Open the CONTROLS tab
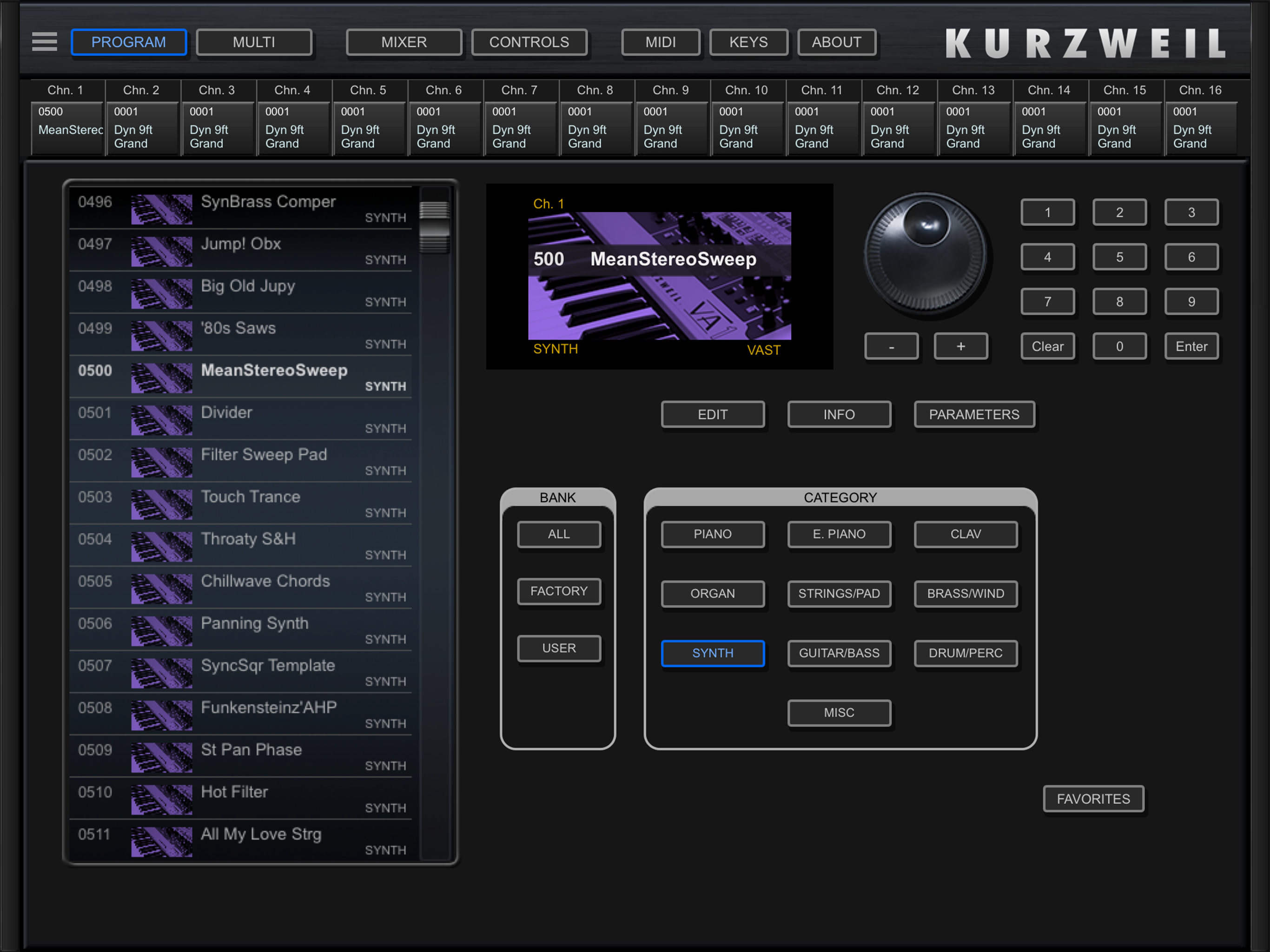1270x952 pixels. (x=529, y=42)
